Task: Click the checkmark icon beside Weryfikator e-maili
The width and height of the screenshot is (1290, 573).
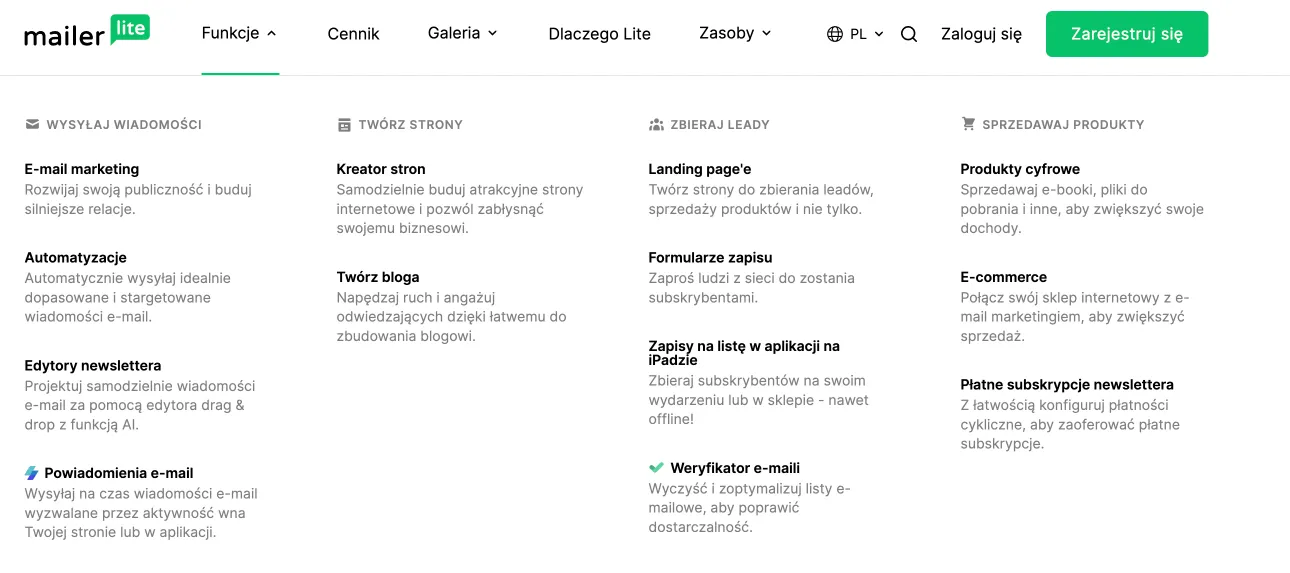Action: click(x=656, y=467)
